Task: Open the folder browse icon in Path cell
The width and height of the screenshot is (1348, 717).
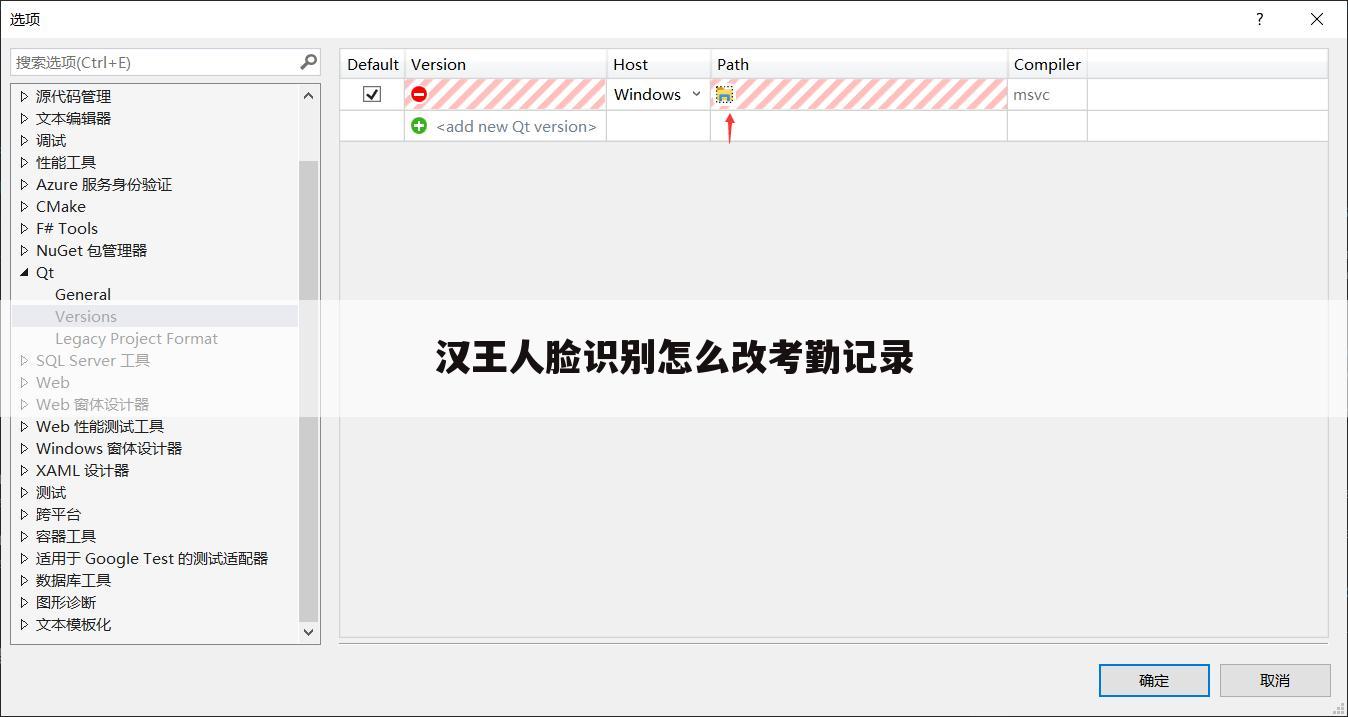Action: tap(724, 94)
